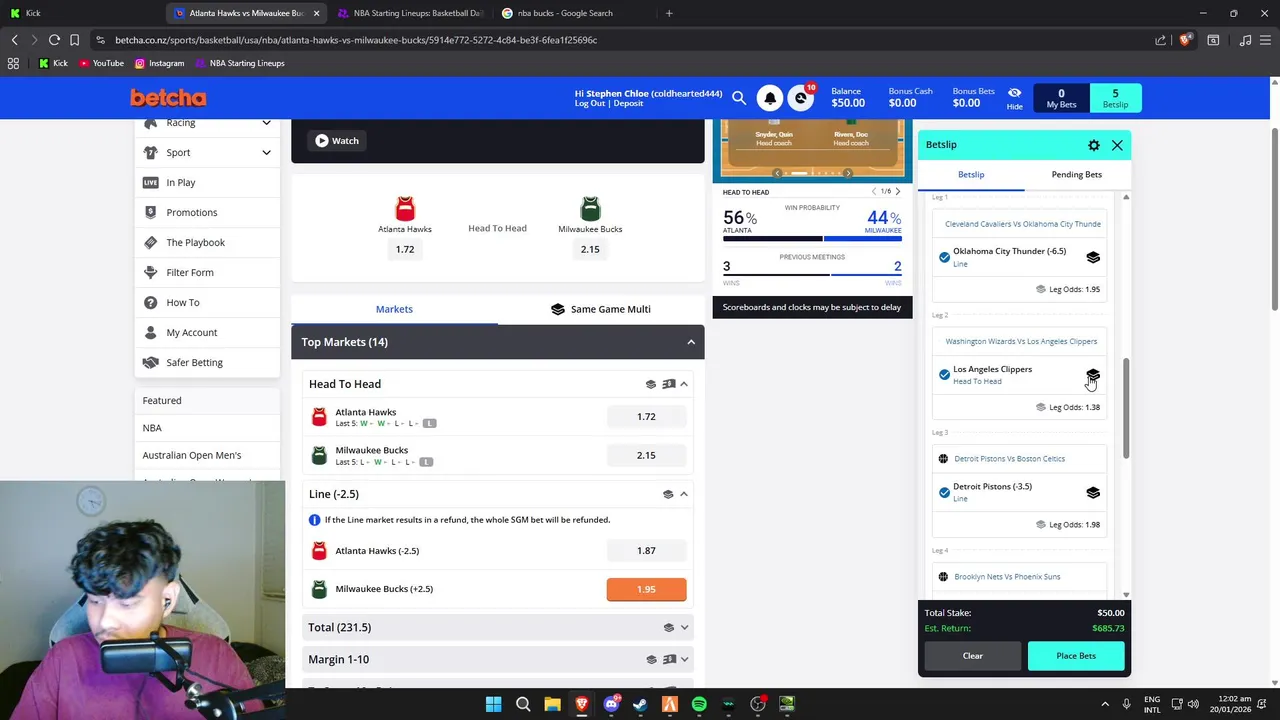Select Atlanta Hawks (-2.5) line odds 1.87
The width and height of the screenshot is (1280, 720).
click(x=646, y=551)
